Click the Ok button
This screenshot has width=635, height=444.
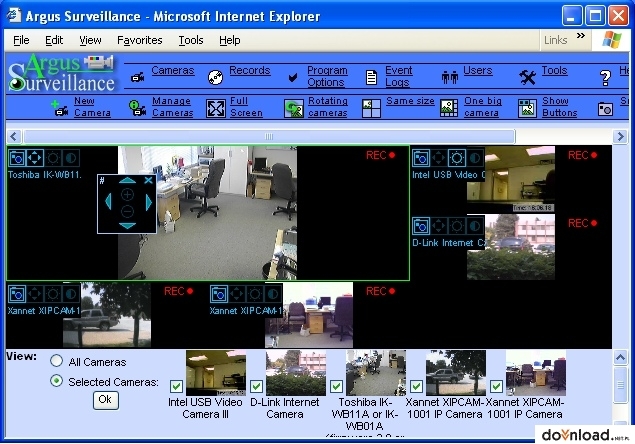click(x=106, y=400)
